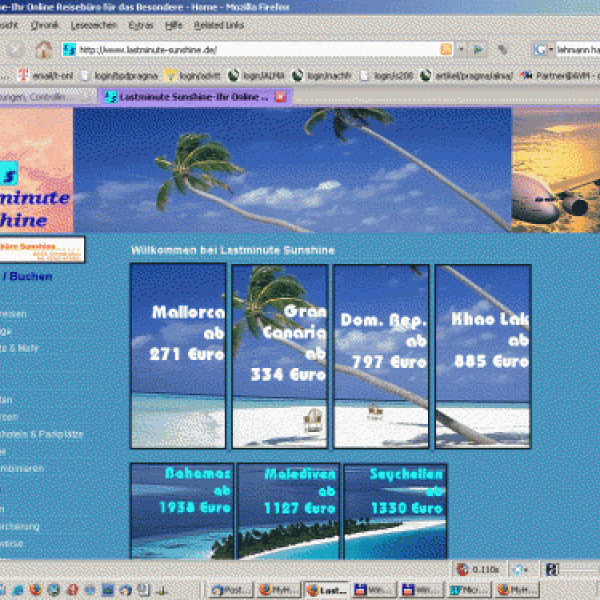This screenshot has height=600, width=600.
Task: Switch to first 'MyH...' Firefox taskbar button
Action: (x=279, y=590)
